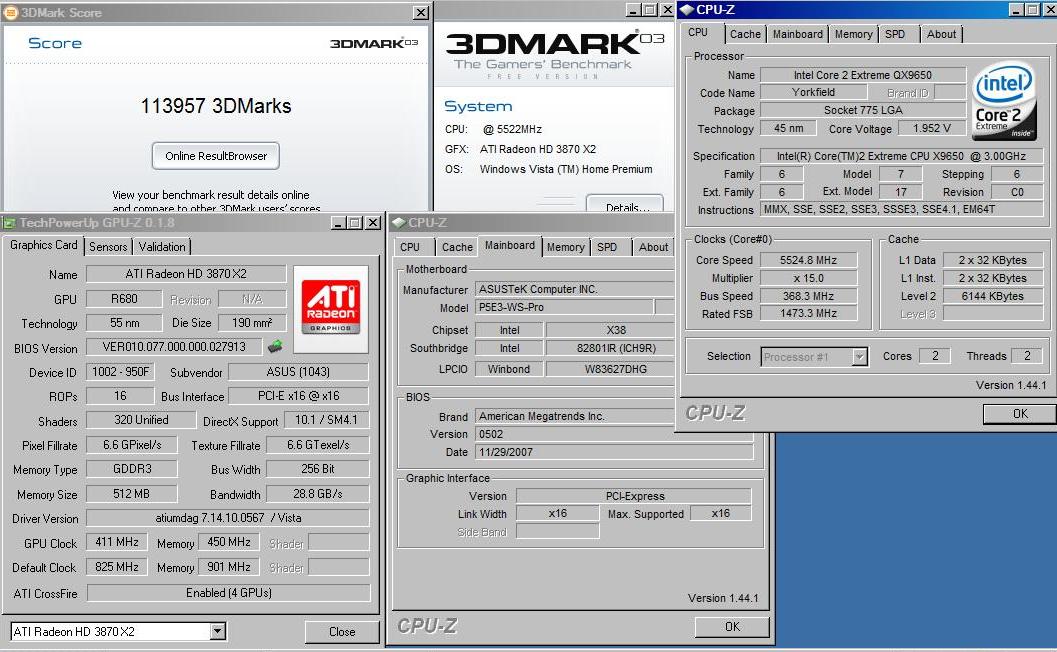Image resolution: width=1057 pixels, height=652 pixels.
Task: Click the motherboard Model P5E3-WS-Pro field
Action: [564, 307]
